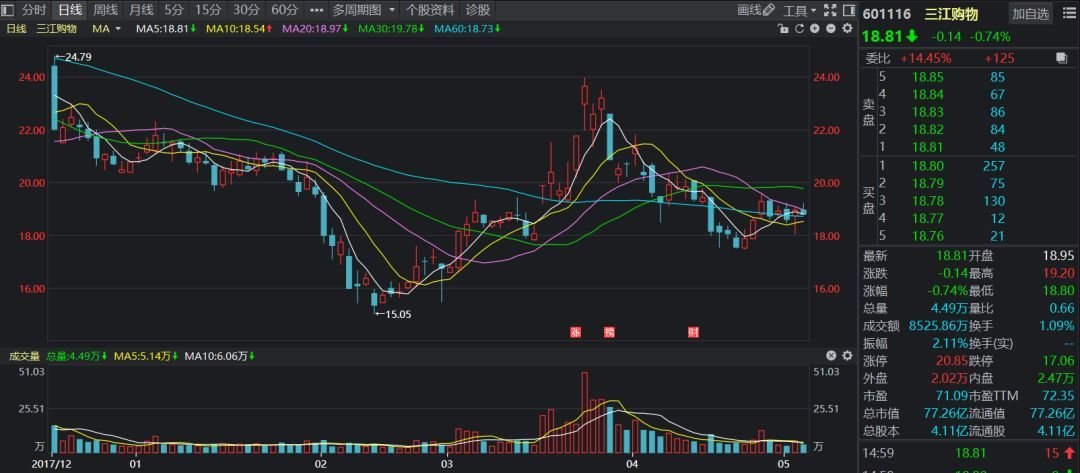Click the 成交额 8525.86万 value
1080x473 pixels.
(938, 325)
